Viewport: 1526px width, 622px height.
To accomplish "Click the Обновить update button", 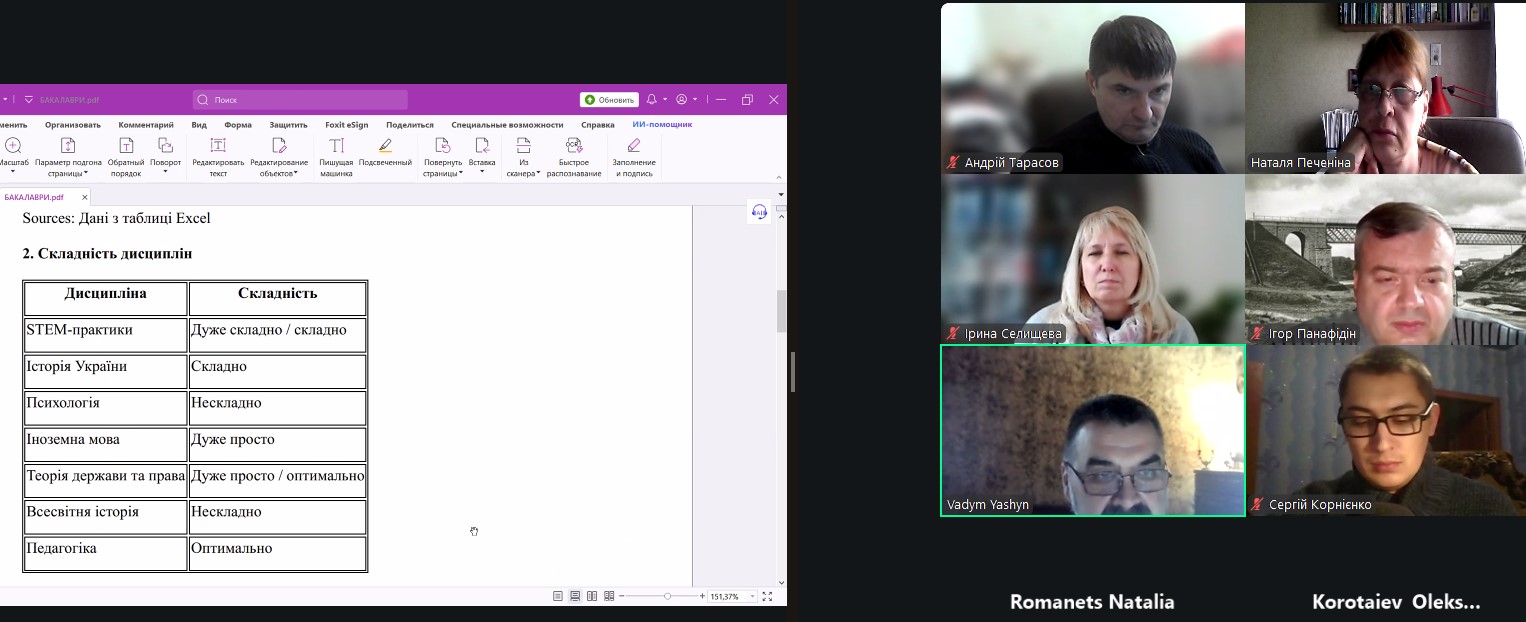I will 609,100.
